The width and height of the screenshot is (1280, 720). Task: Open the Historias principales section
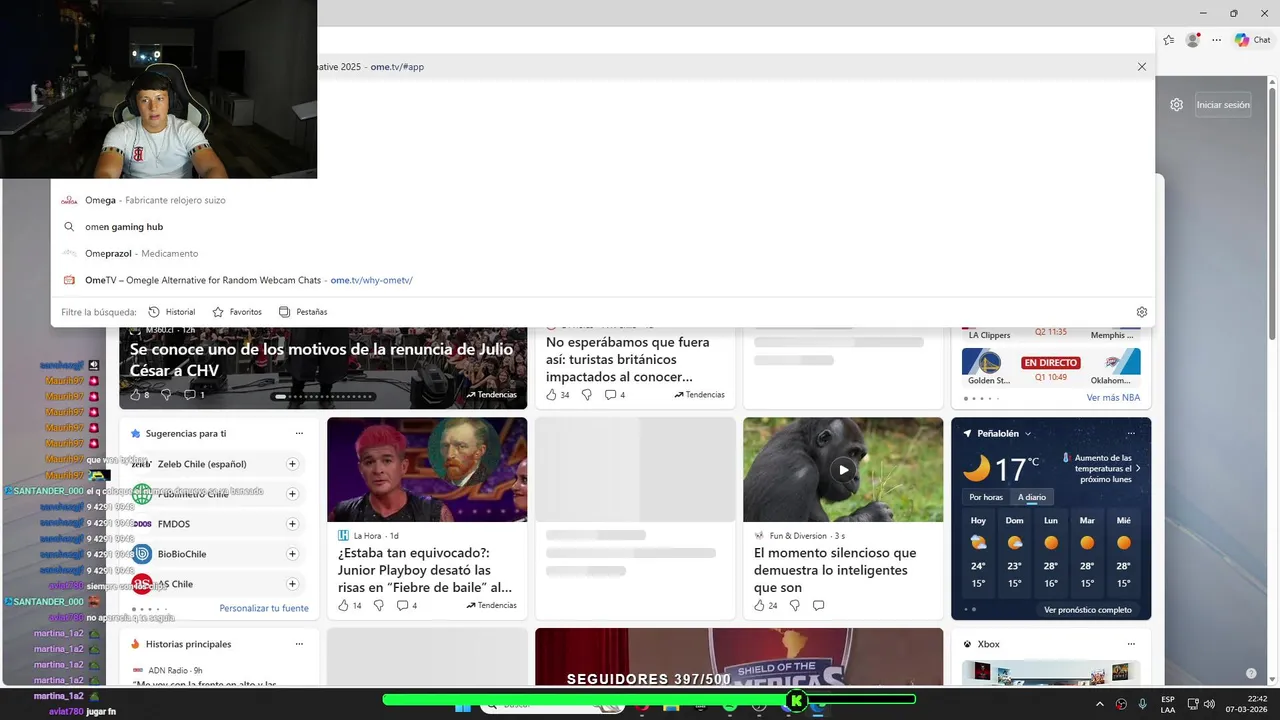(x=188, y=644)
